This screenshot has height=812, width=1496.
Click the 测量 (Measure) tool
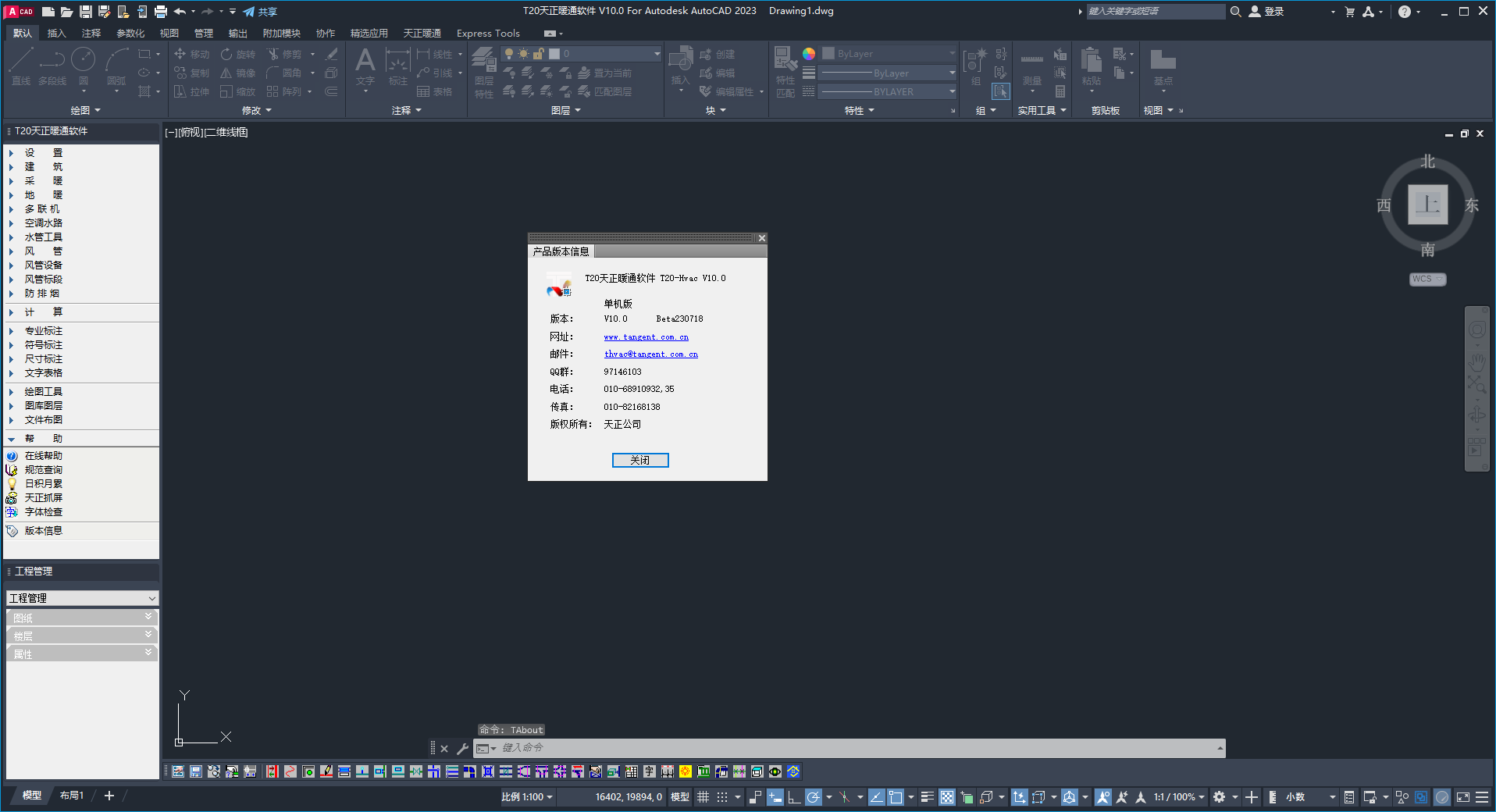click(1032, 66)
